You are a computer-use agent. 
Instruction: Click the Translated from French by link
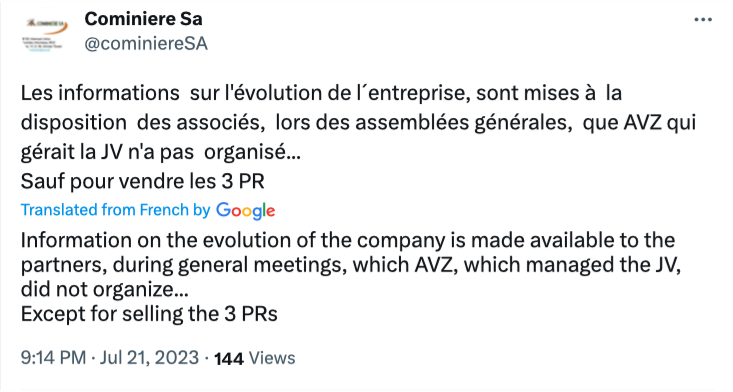click(x=115, y=210)
